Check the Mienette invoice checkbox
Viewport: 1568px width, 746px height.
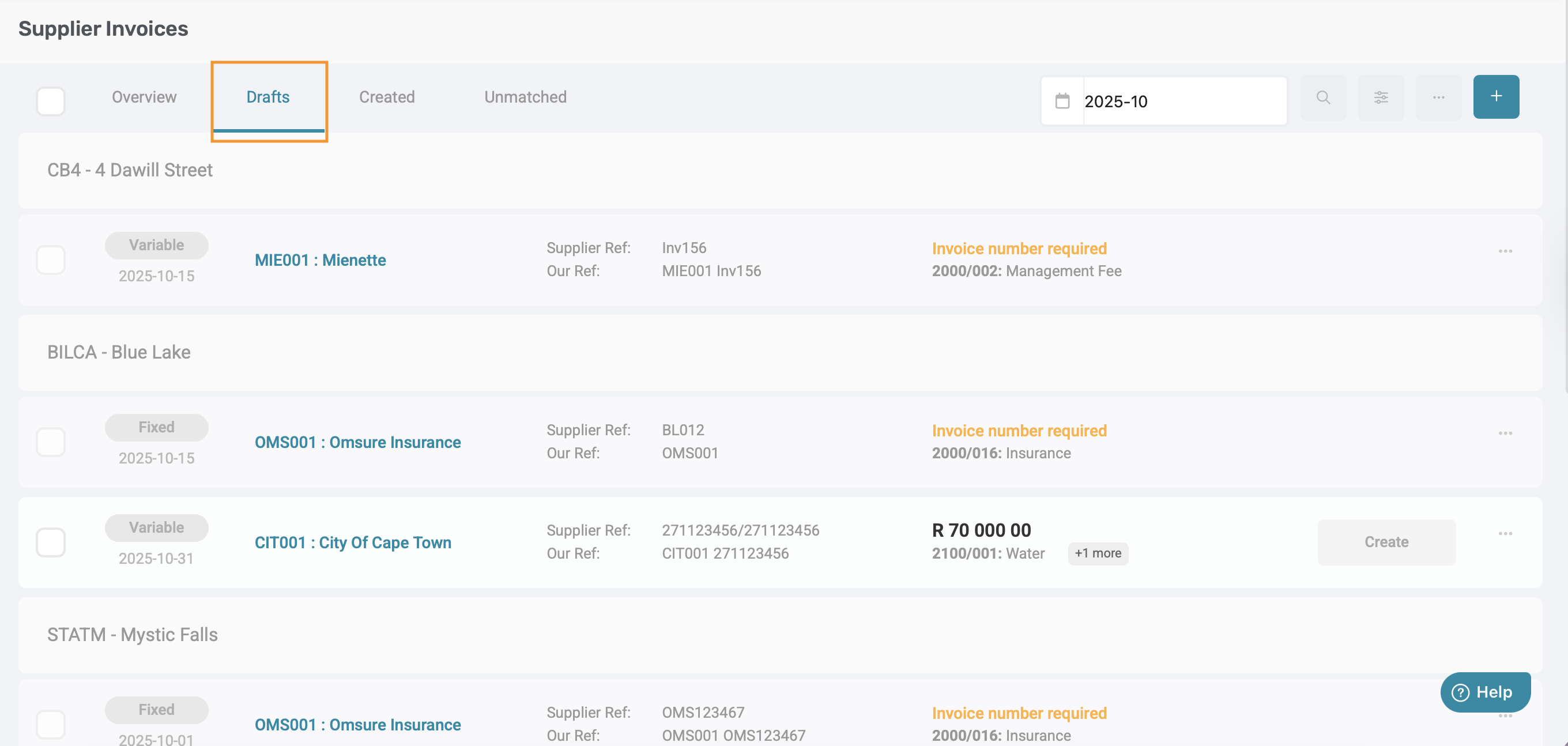coord(51,260)
